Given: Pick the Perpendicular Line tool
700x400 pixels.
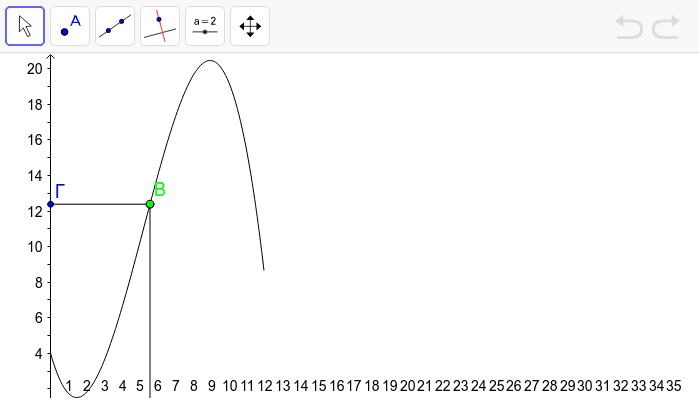Looking at the screenshot, I should tap(160, 26).
